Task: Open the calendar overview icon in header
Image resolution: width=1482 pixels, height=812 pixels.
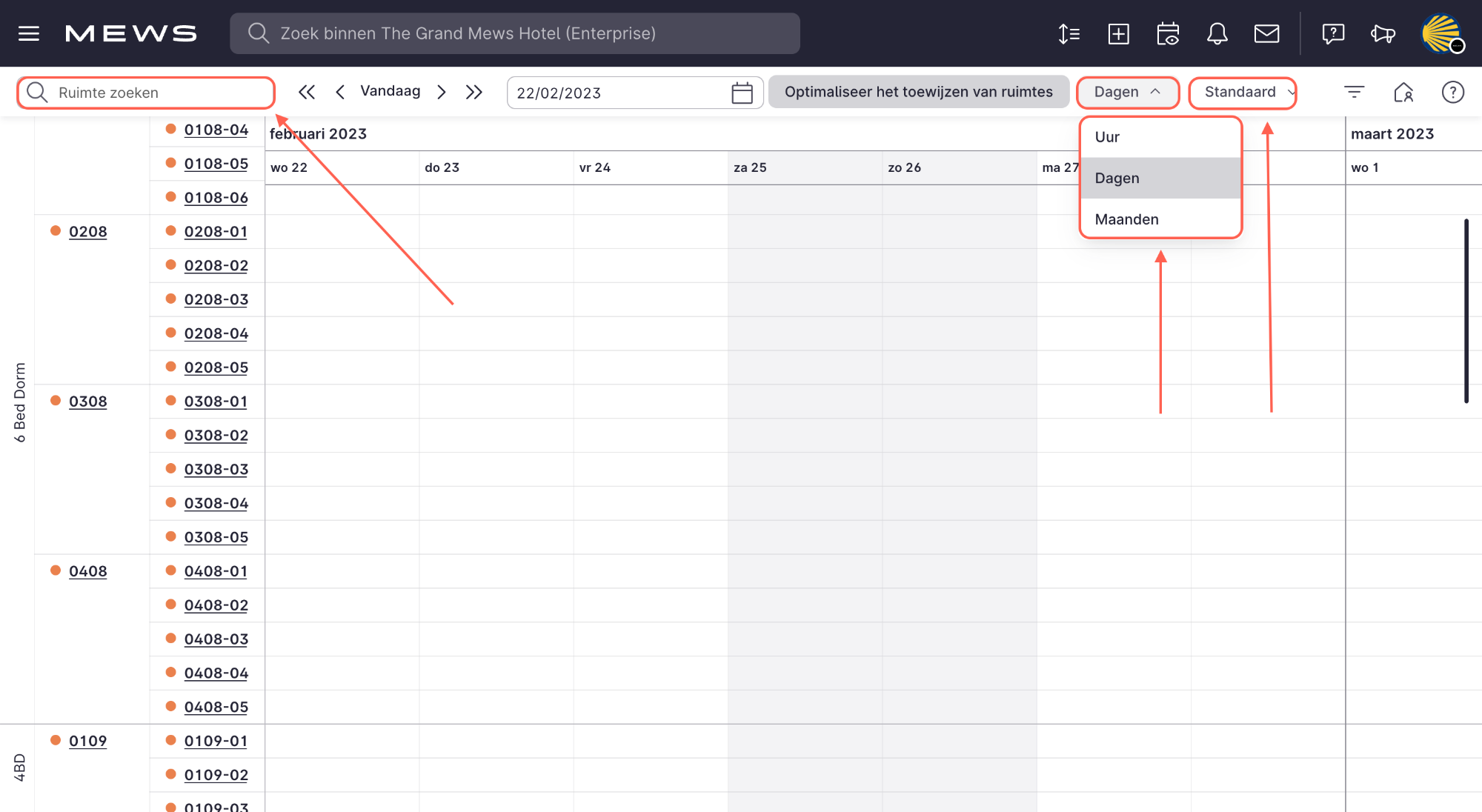Action: (x=1168, y=33)
